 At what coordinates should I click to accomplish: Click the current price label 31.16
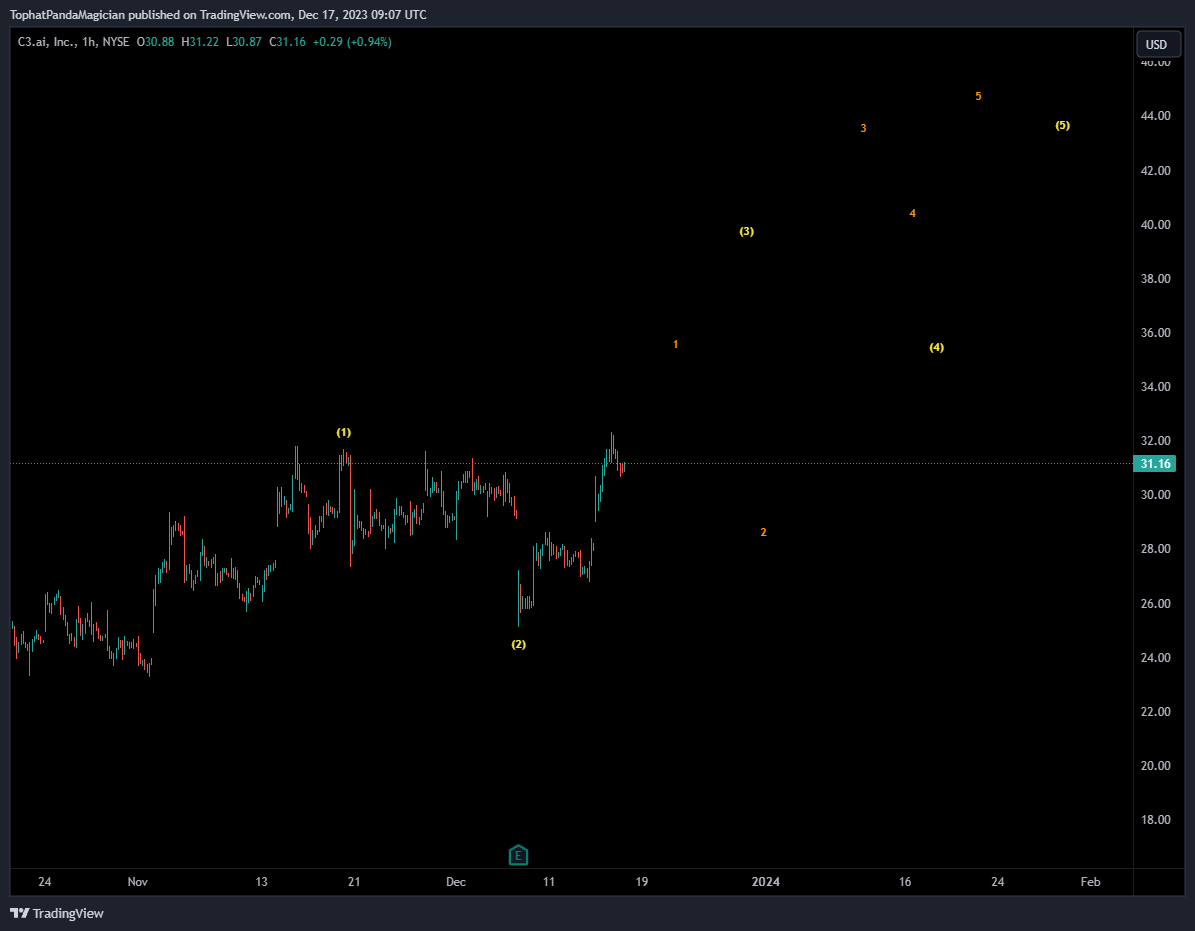[x=1155, y=464]
